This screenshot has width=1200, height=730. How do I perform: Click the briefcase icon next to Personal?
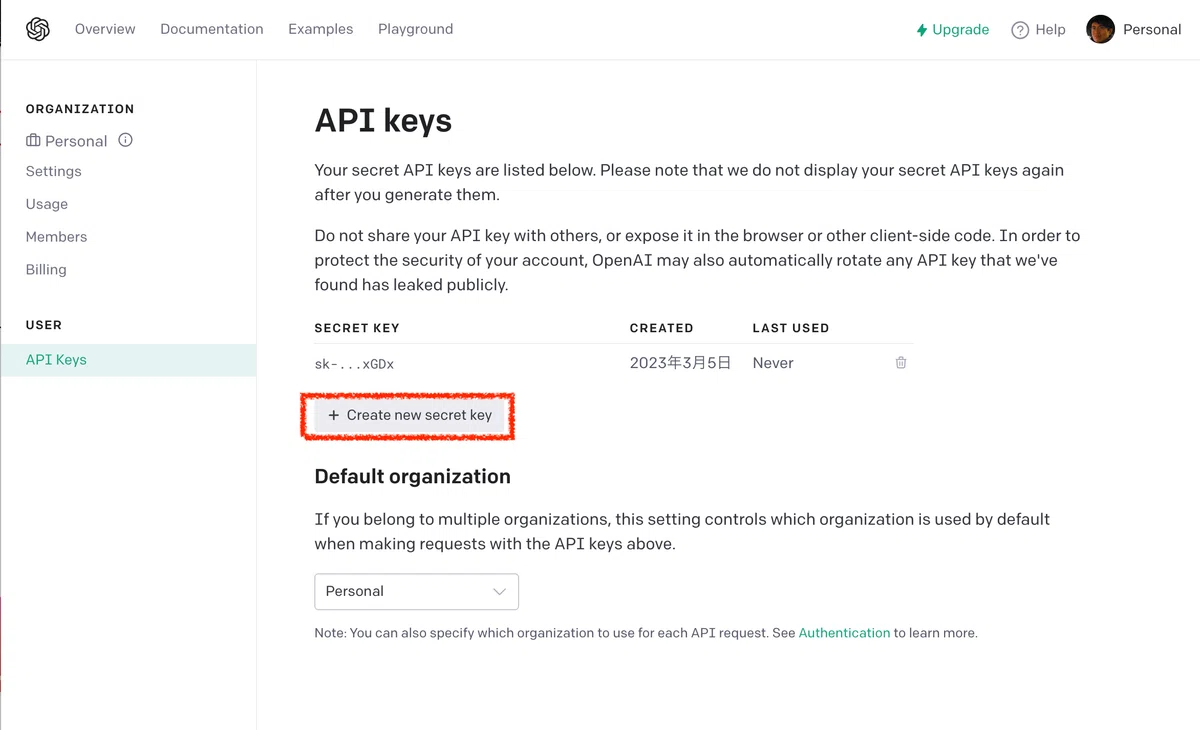tap(33, 141)
